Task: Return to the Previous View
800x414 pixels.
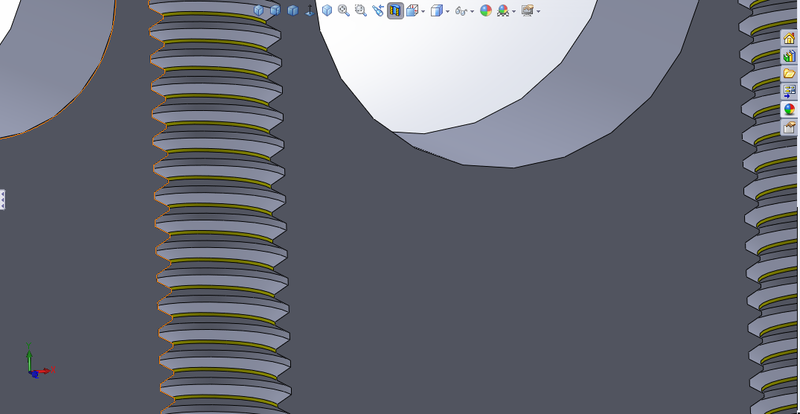Action: [x=378, y=10]
